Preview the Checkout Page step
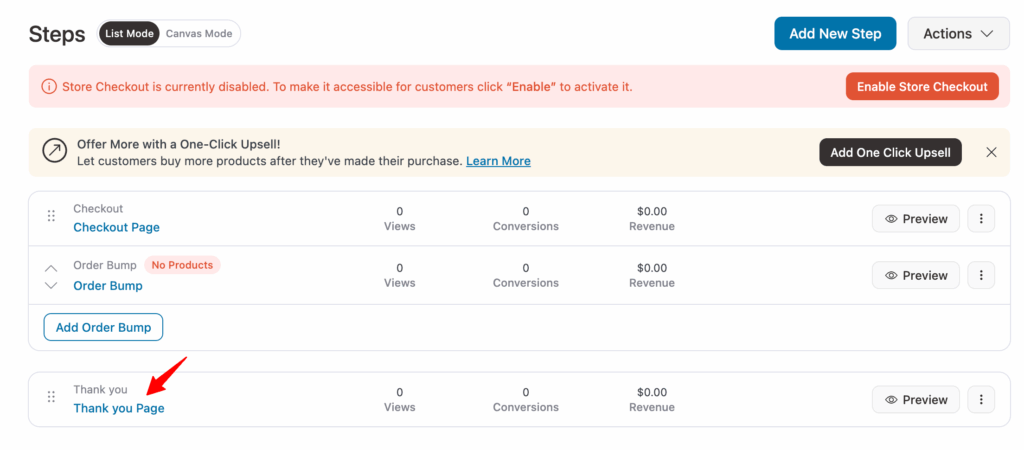1024x450 pixels. tap(916, 219)
